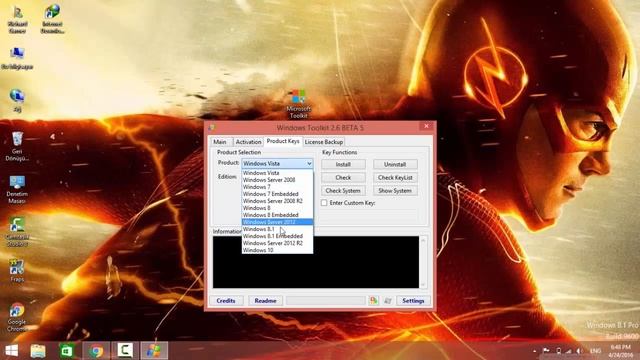Switch to Camtasia in the taskbar
Viewport: 640px width, 360px height.
coord(125,351)
